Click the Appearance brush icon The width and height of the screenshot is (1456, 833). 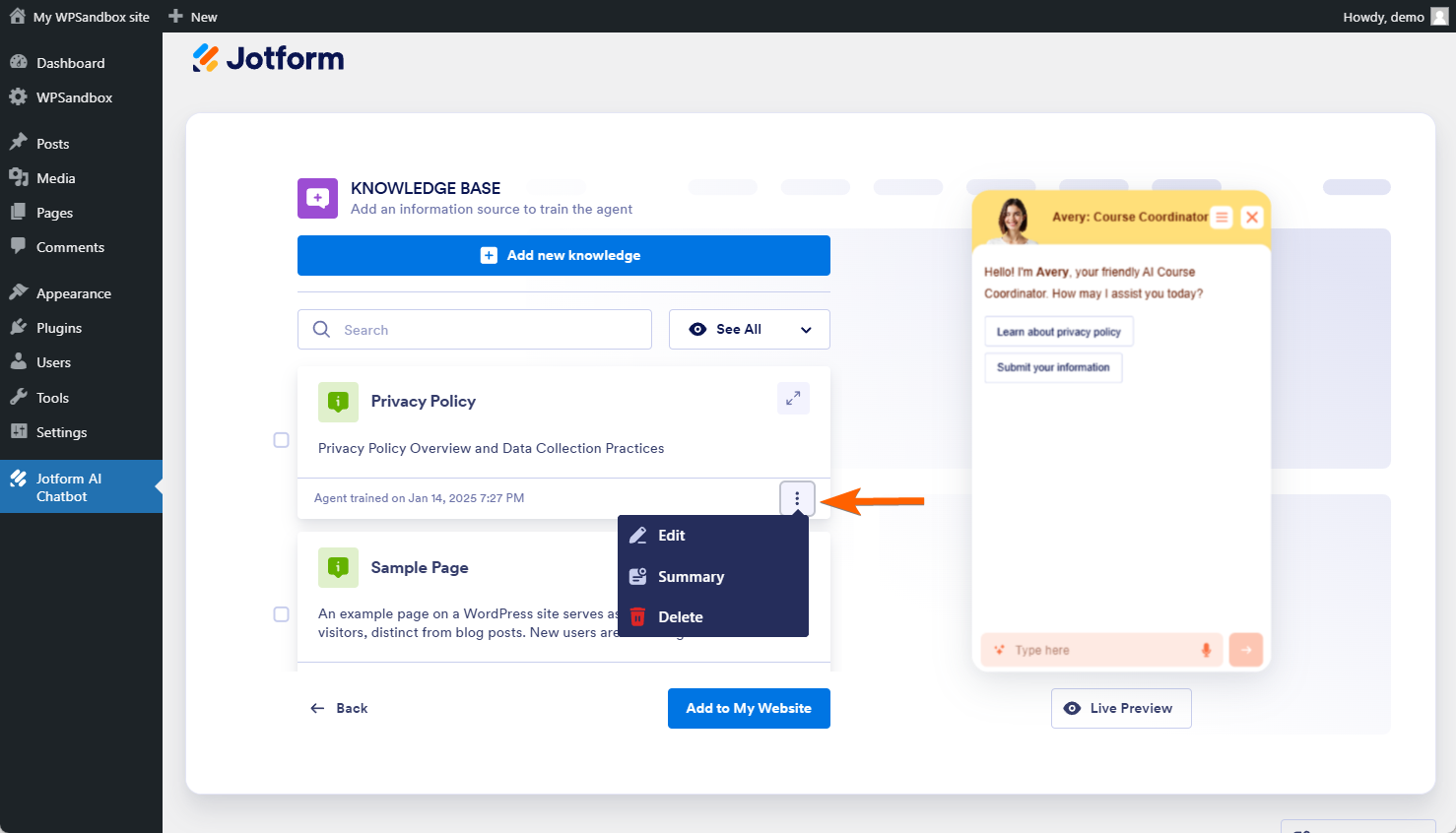pyautogui.click(x=19, y=292)
